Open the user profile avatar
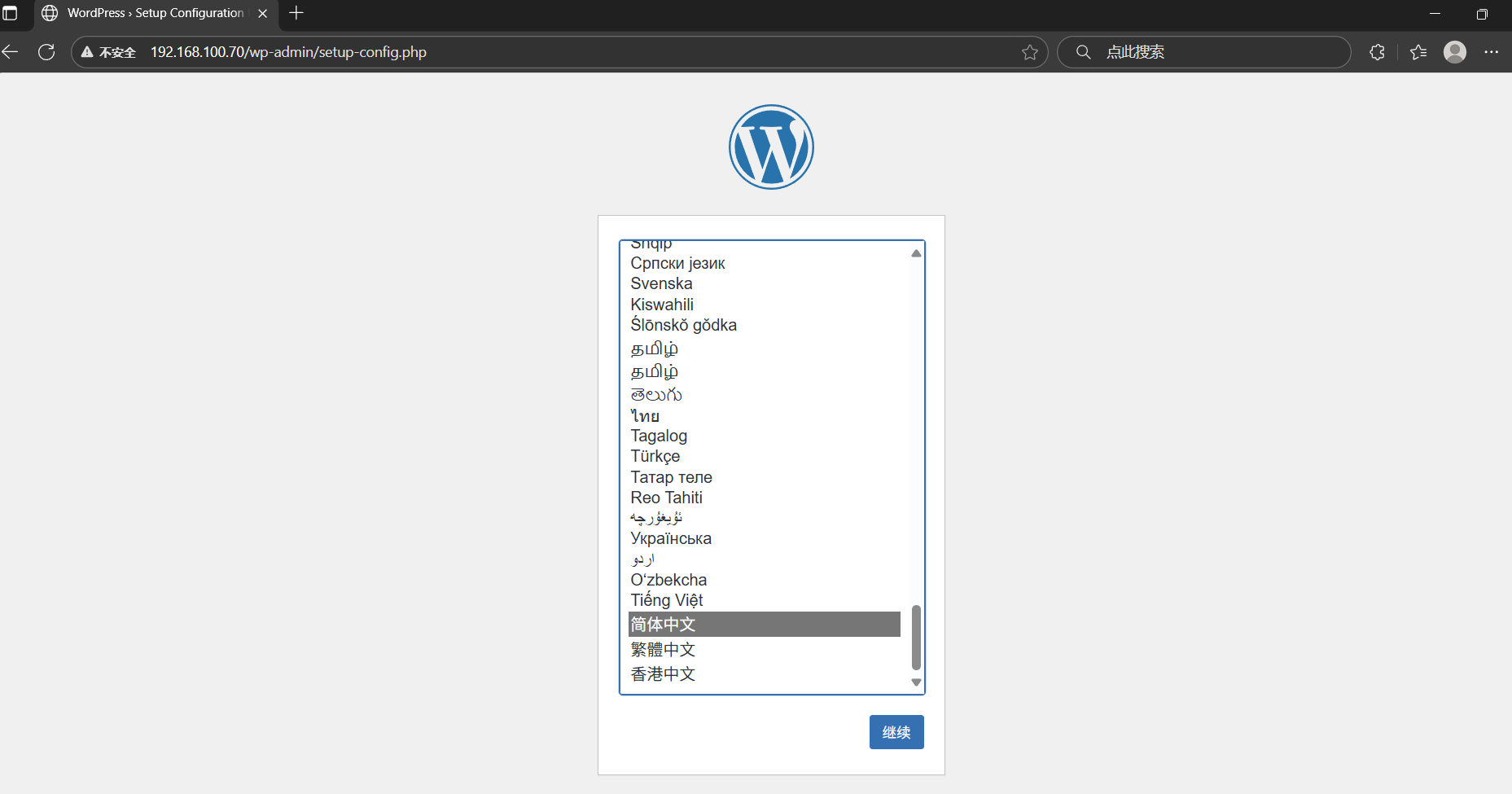This screenshot has width=1512, height=794. [x=1455, y=52]
